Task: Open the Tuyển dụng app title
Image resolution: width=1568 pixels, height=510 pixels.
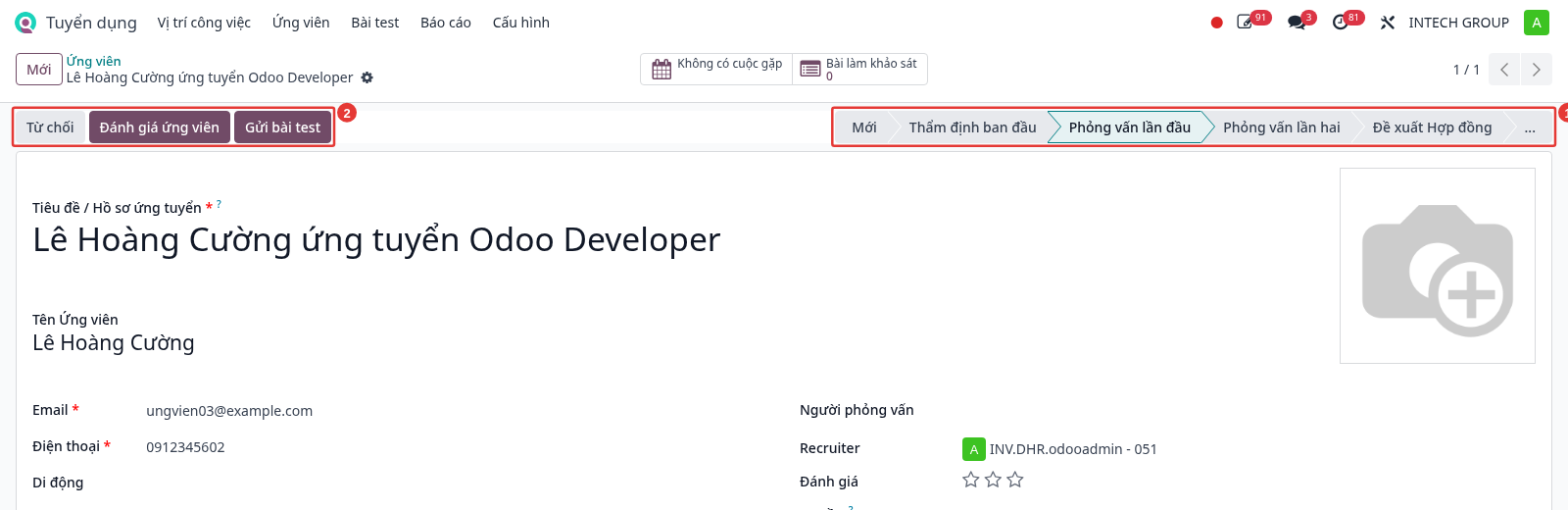Action: click(91, 23)
